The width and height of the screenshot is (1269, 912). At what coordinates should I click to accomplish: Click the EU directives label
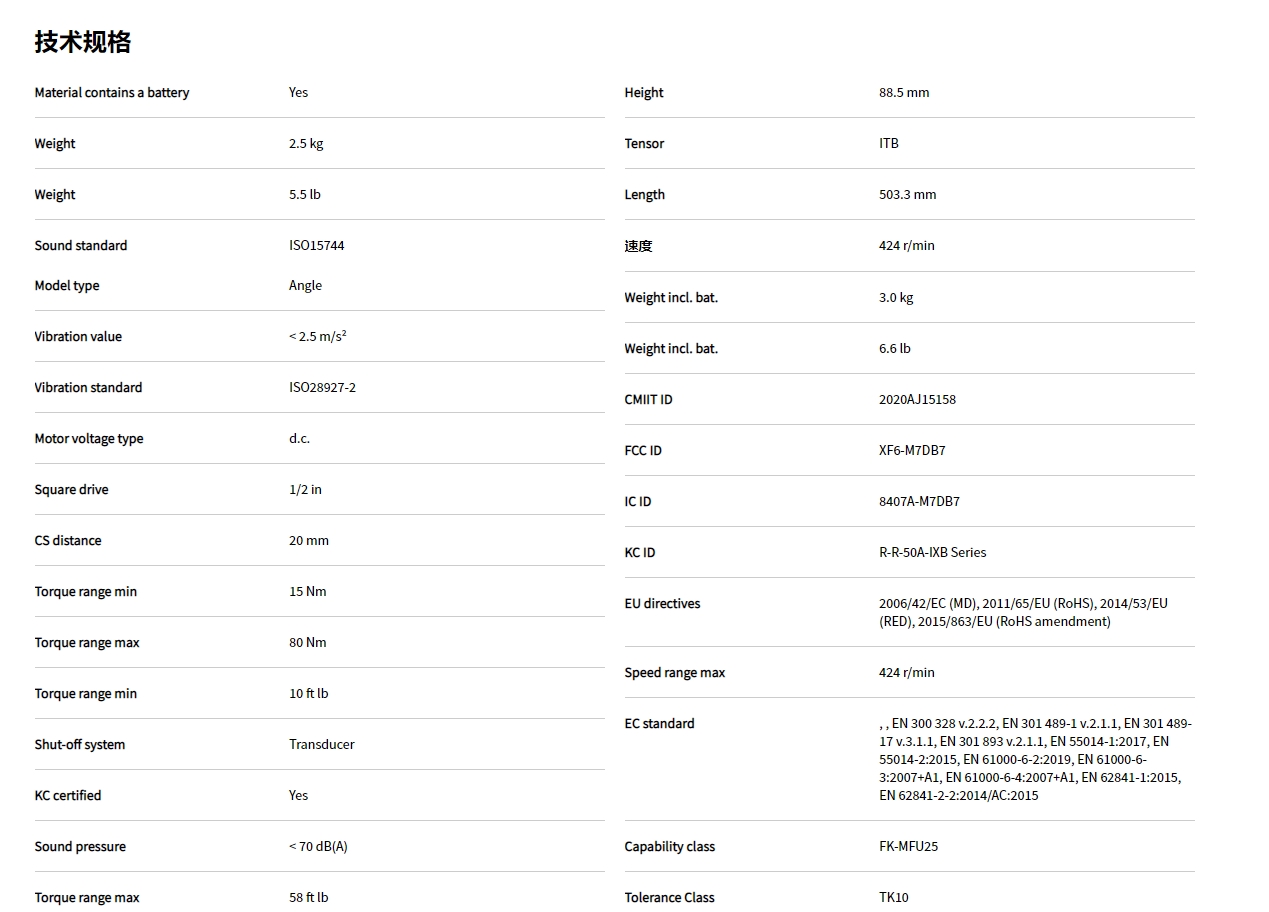pyautogui.click(x=662, y=604)
